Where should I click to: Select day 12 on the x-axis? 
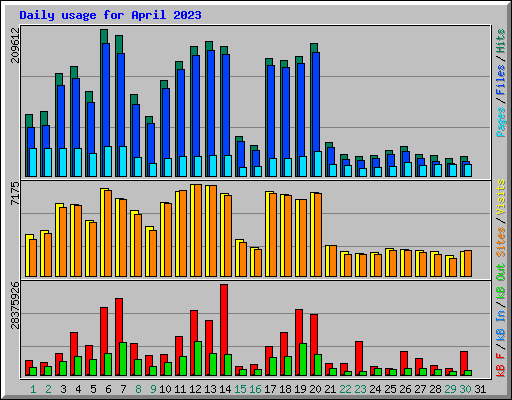(x=195, y=389)
